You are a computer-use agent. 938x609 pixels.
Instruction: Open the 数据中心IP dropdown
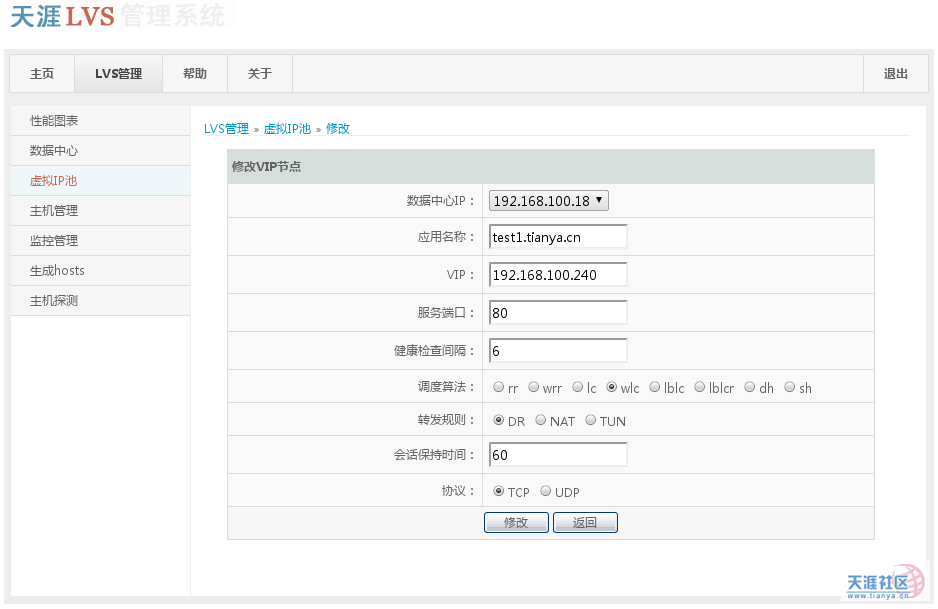tap(548, 201)
